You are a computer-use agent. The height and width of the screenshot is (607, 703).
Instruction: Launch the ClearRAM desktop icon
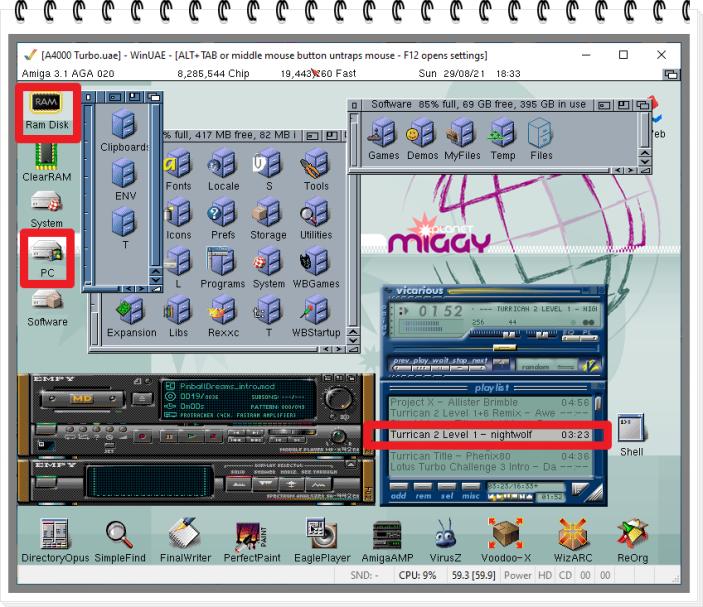(47, 163)
